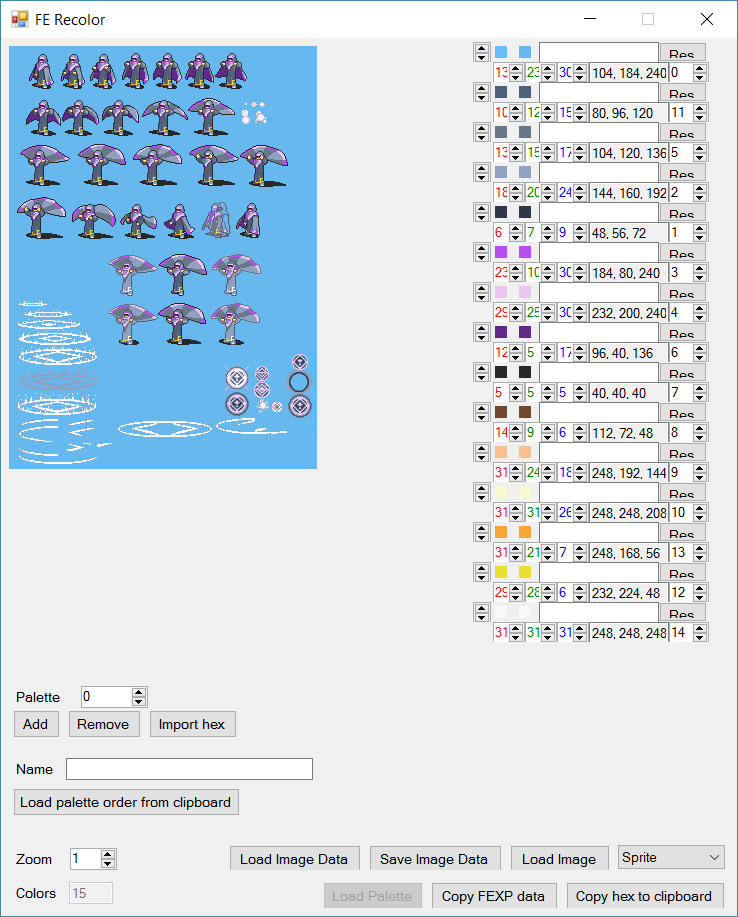Viewport: 738px width, 917px height.
Task: Click into the Zoom value field
Action: pos(85,859)
